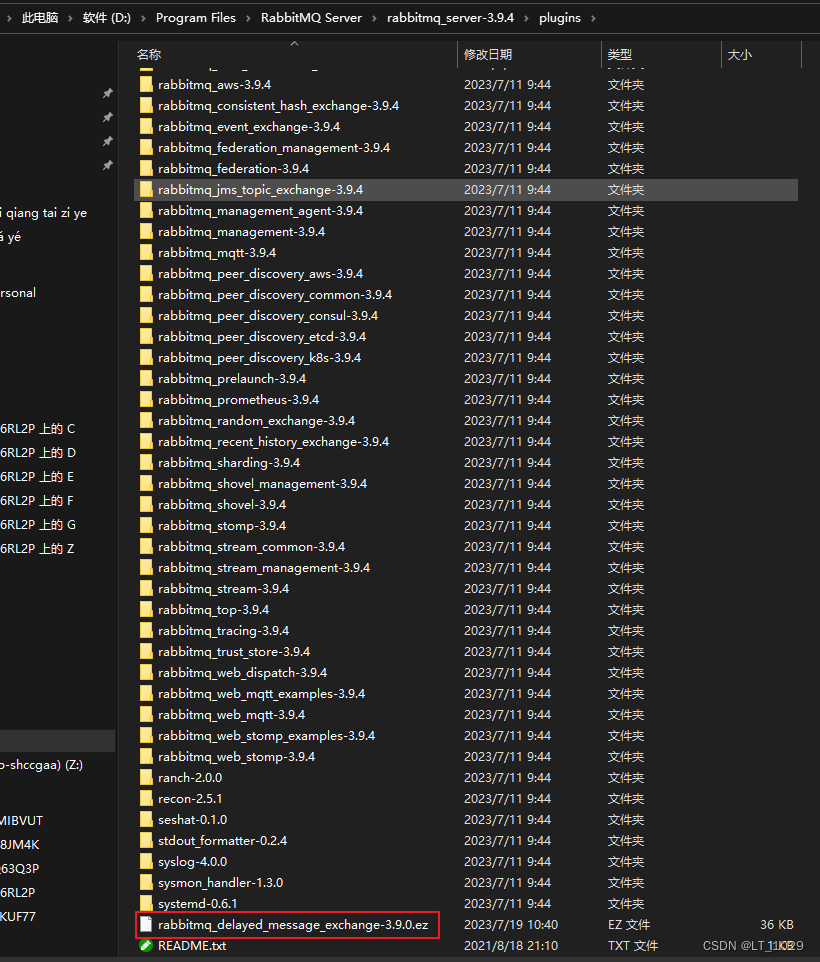Screen dimensions: 820x962
Task: Expand chevron after 软件 (D:) breadcrumb
Action: (143, 18)
